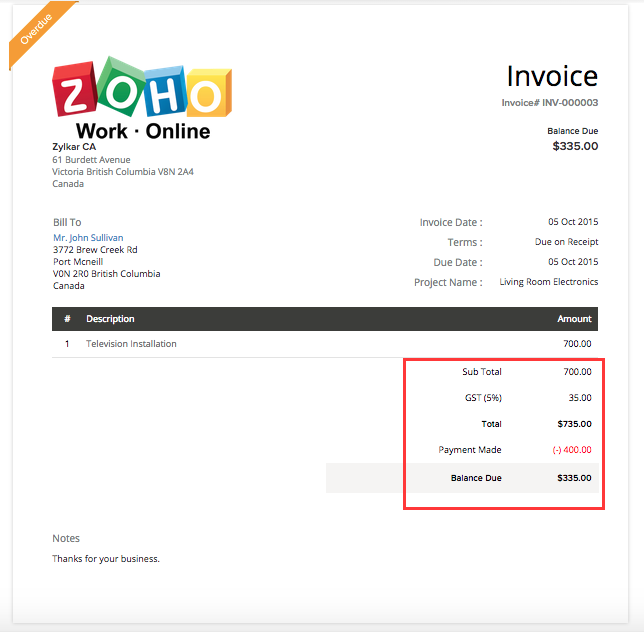Select Thanks for your business note

click(x=106, y=559)
